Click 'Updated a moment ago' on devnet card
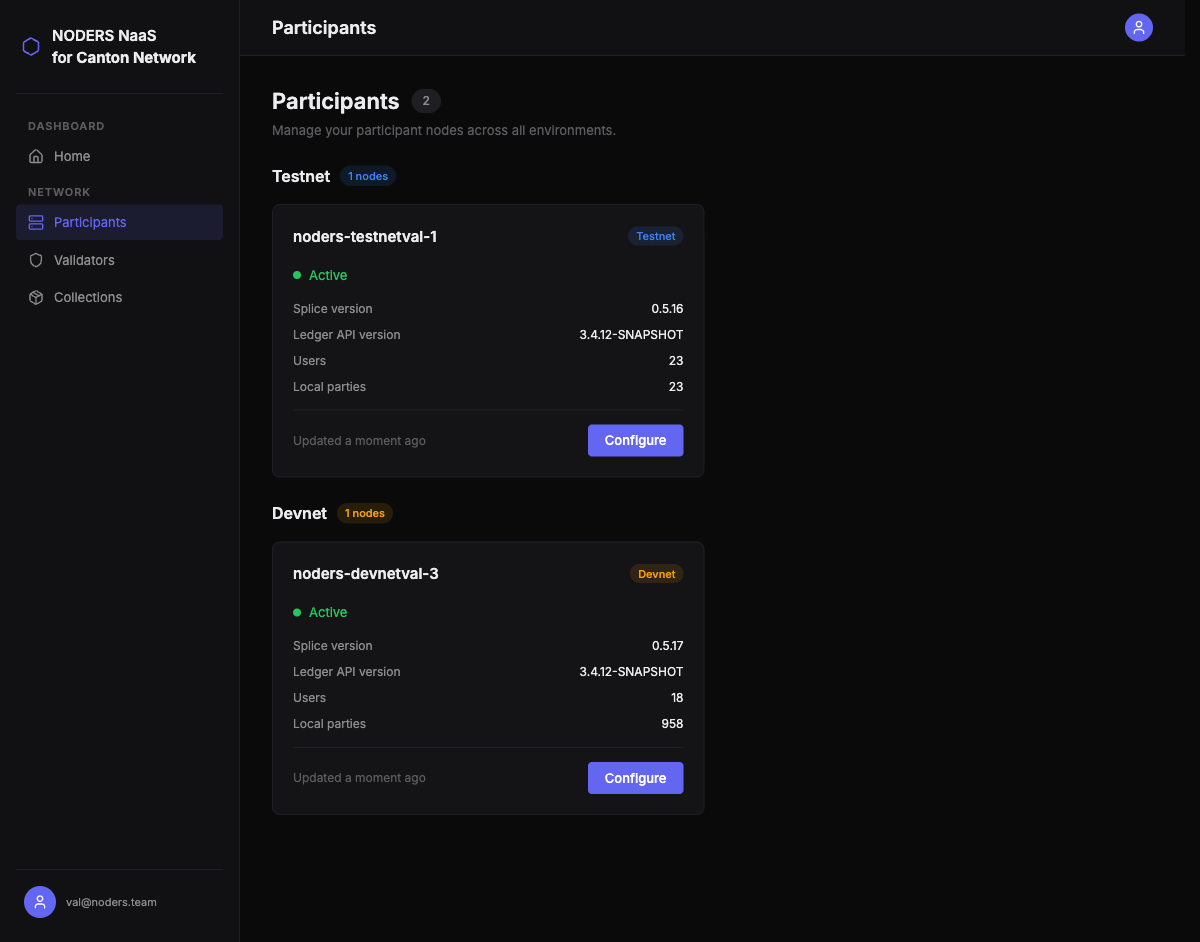 click(x=359, y=778)
